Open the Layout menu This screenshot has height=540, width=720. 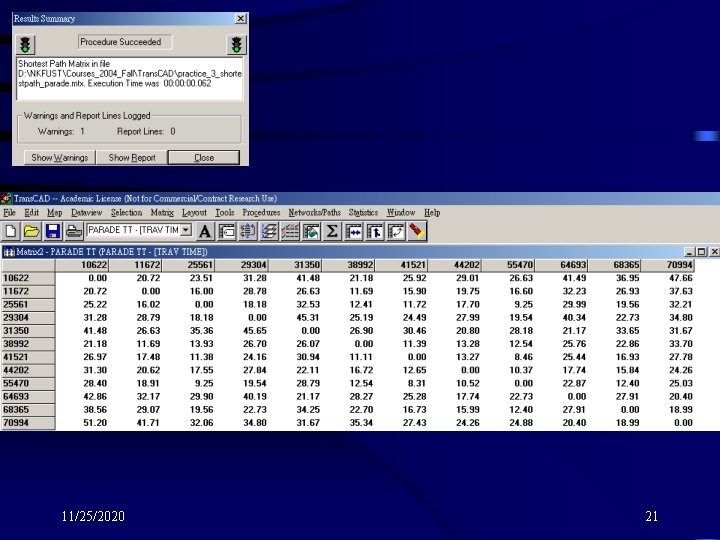point(194,213)
